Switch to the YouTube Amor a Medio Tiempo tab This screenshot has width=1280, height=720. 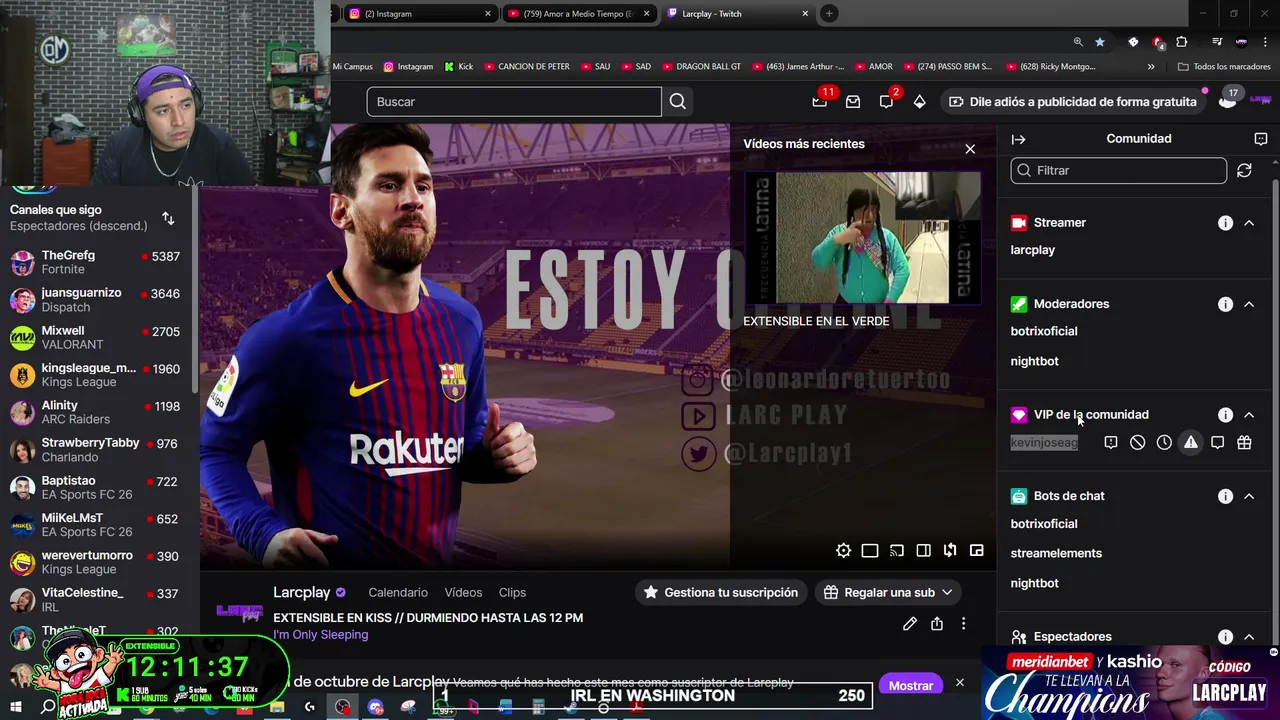point(577,14)
